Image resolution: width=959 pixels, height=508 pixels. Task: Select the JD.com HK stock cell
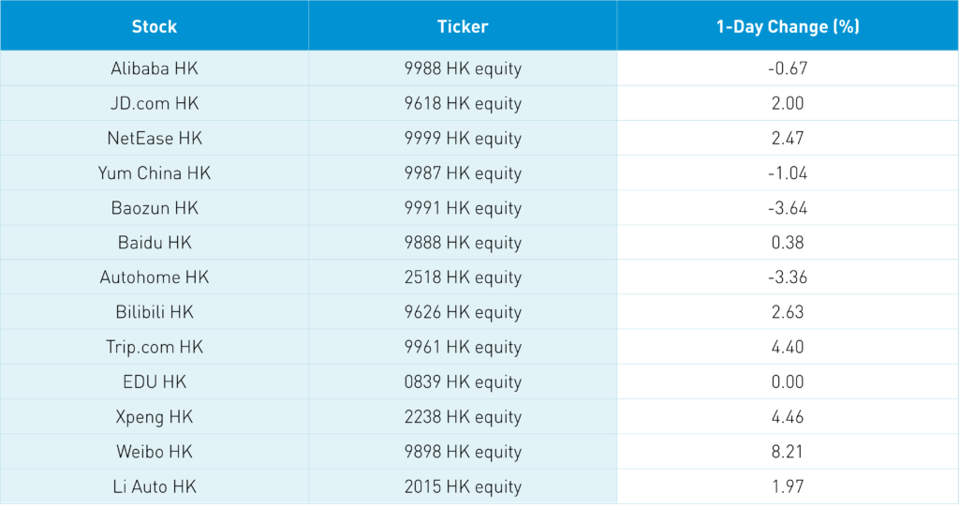154,104
